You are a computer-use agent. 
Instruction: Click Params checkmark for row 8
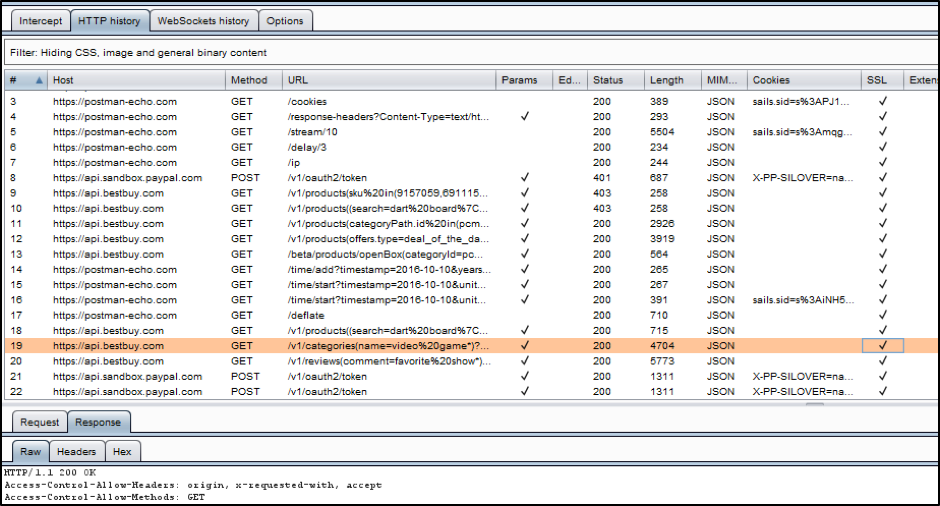point(525,178)
